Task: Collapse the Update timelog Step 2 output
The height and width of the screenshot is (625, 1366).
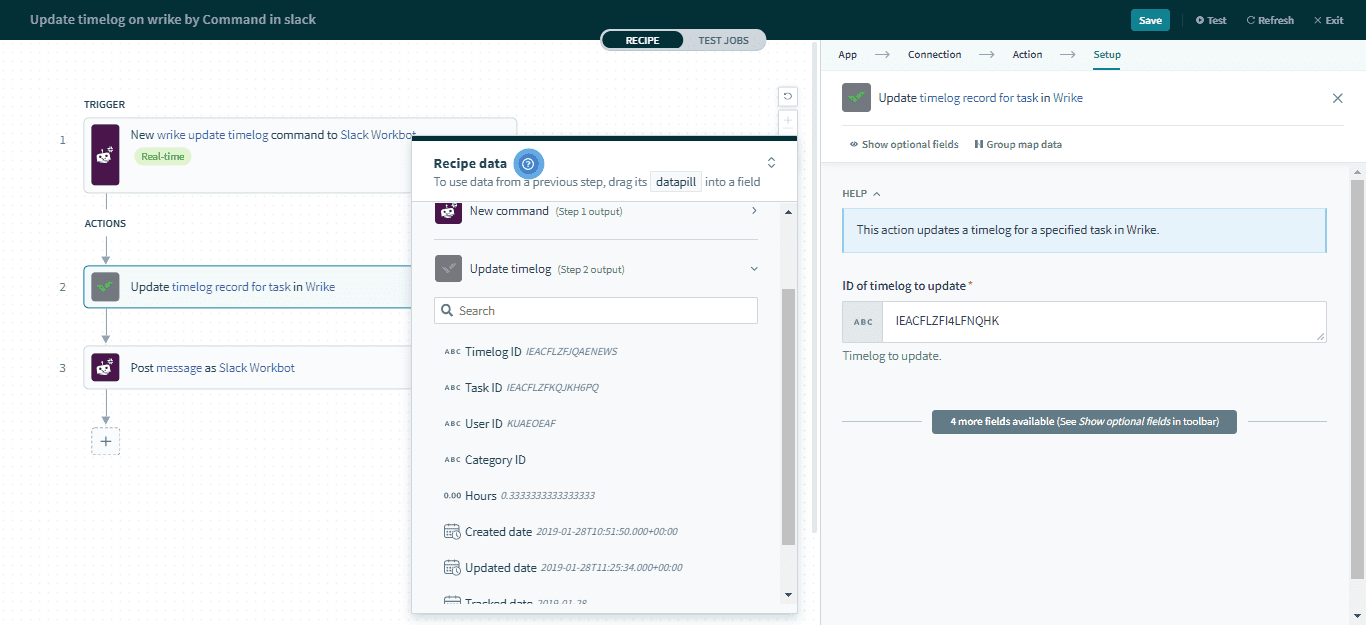Action: click(x=754, y=269)
